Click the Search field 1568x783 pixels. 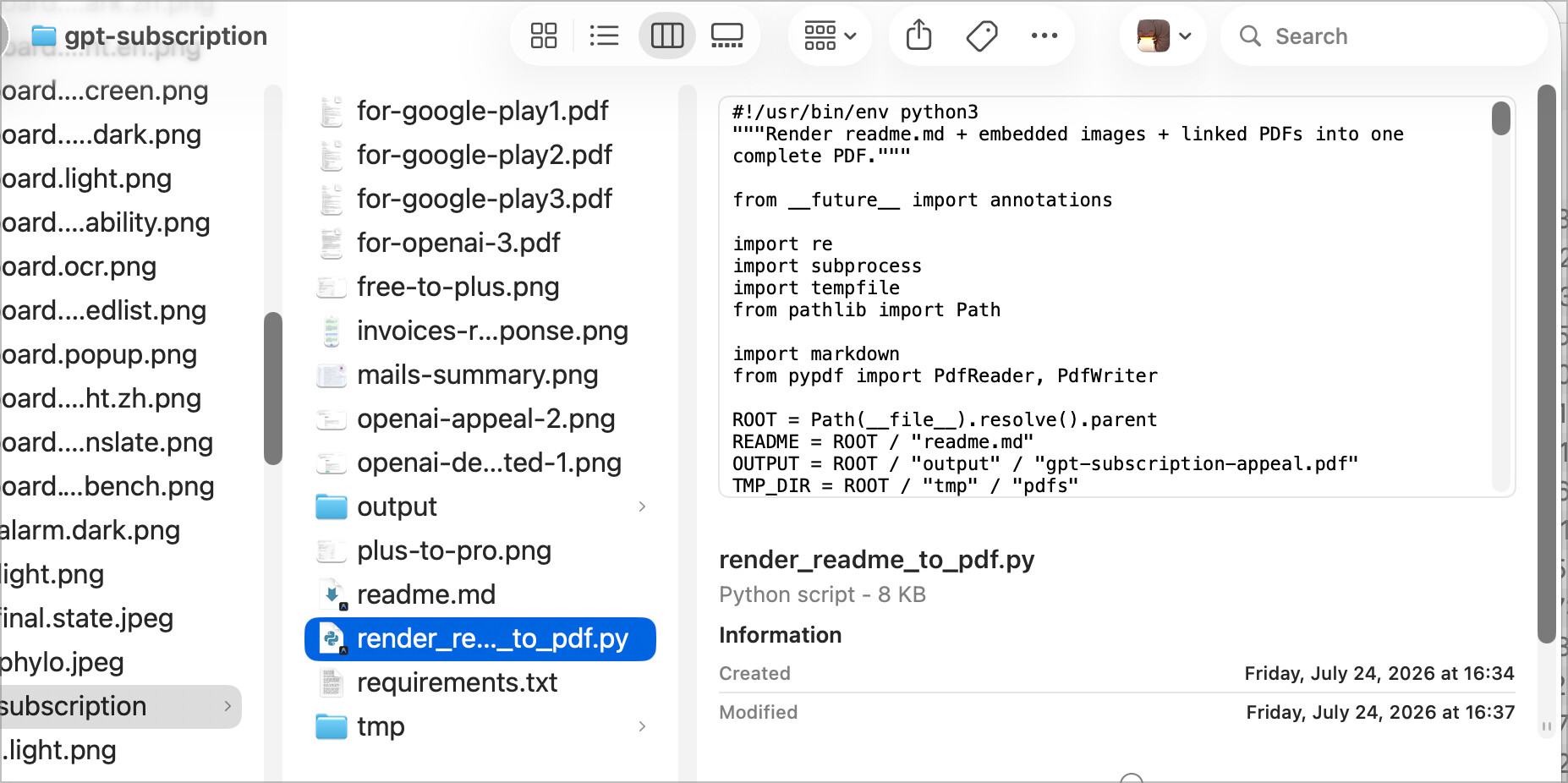tap(1384, 36)
